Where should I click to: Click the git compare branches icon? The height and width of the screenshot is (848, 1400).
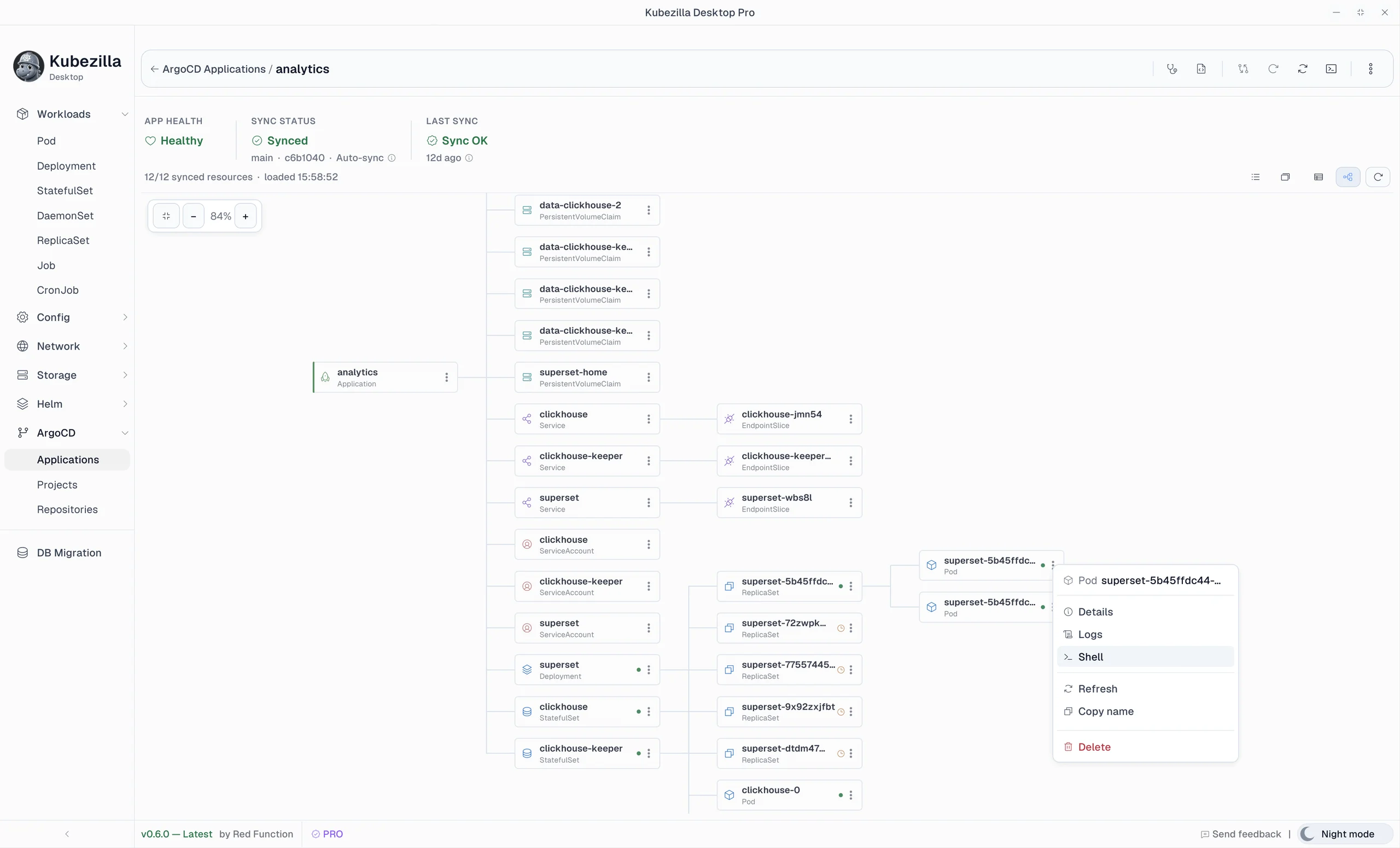tap(1242, 69)
